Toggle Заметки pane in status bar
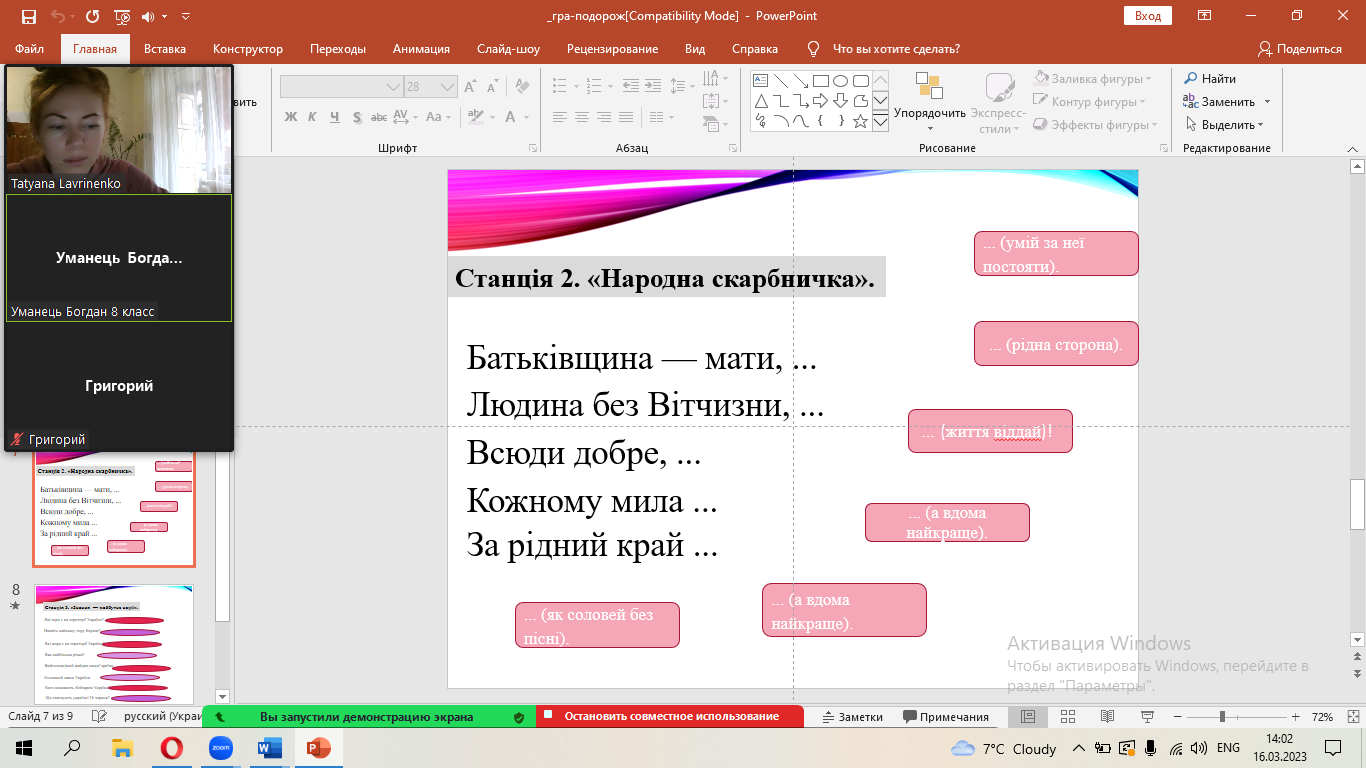 [852, 717]
